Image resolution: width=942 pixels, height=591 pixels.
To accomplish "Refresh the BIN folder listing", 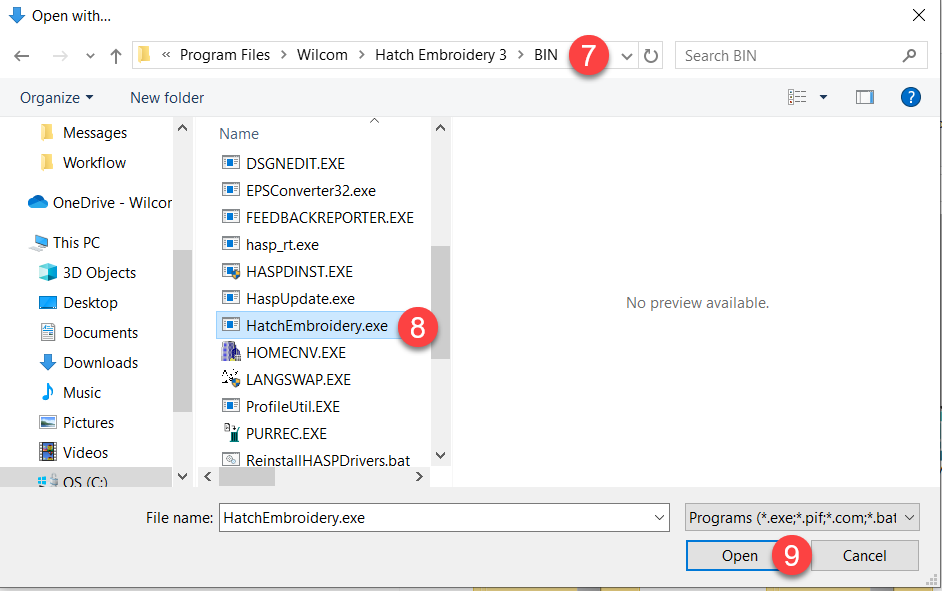I will click(x=651, y=56).
